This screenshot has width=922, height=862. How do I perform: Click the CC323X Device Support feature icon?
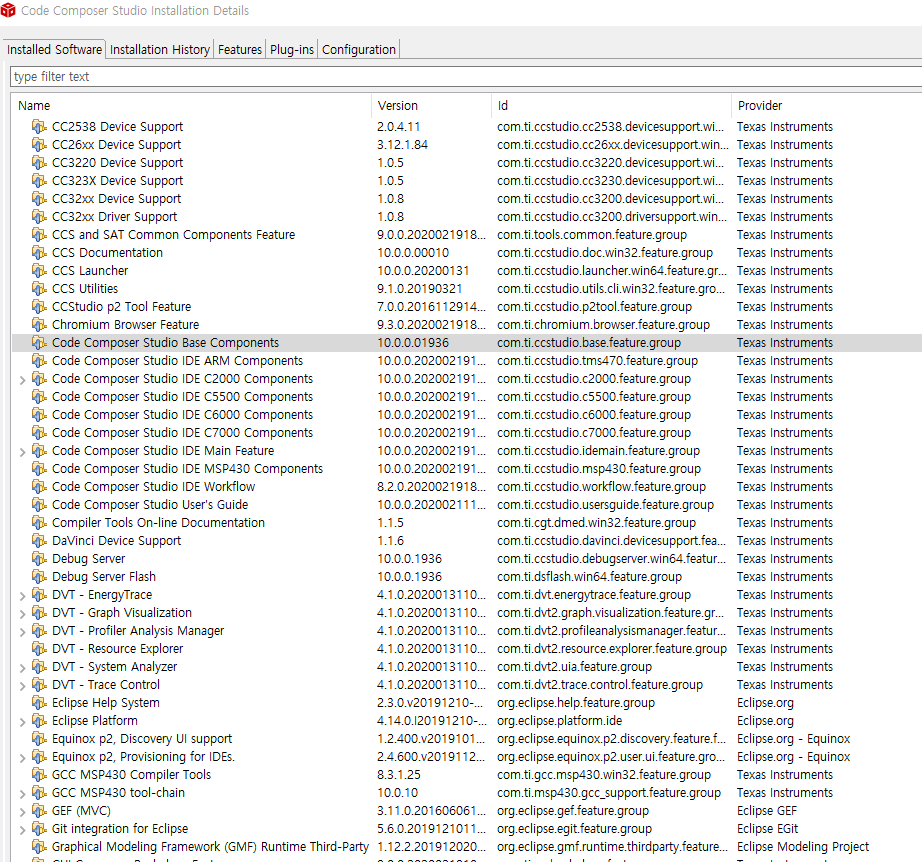39,181
